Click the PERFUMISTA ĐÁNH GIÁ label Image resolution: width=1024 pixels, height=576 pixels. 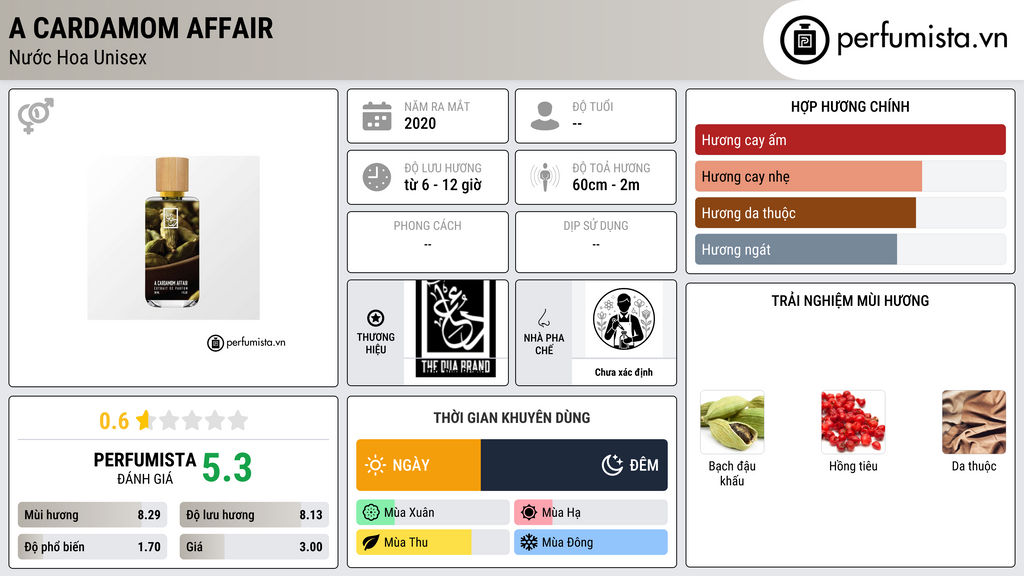tap(145, 468)
